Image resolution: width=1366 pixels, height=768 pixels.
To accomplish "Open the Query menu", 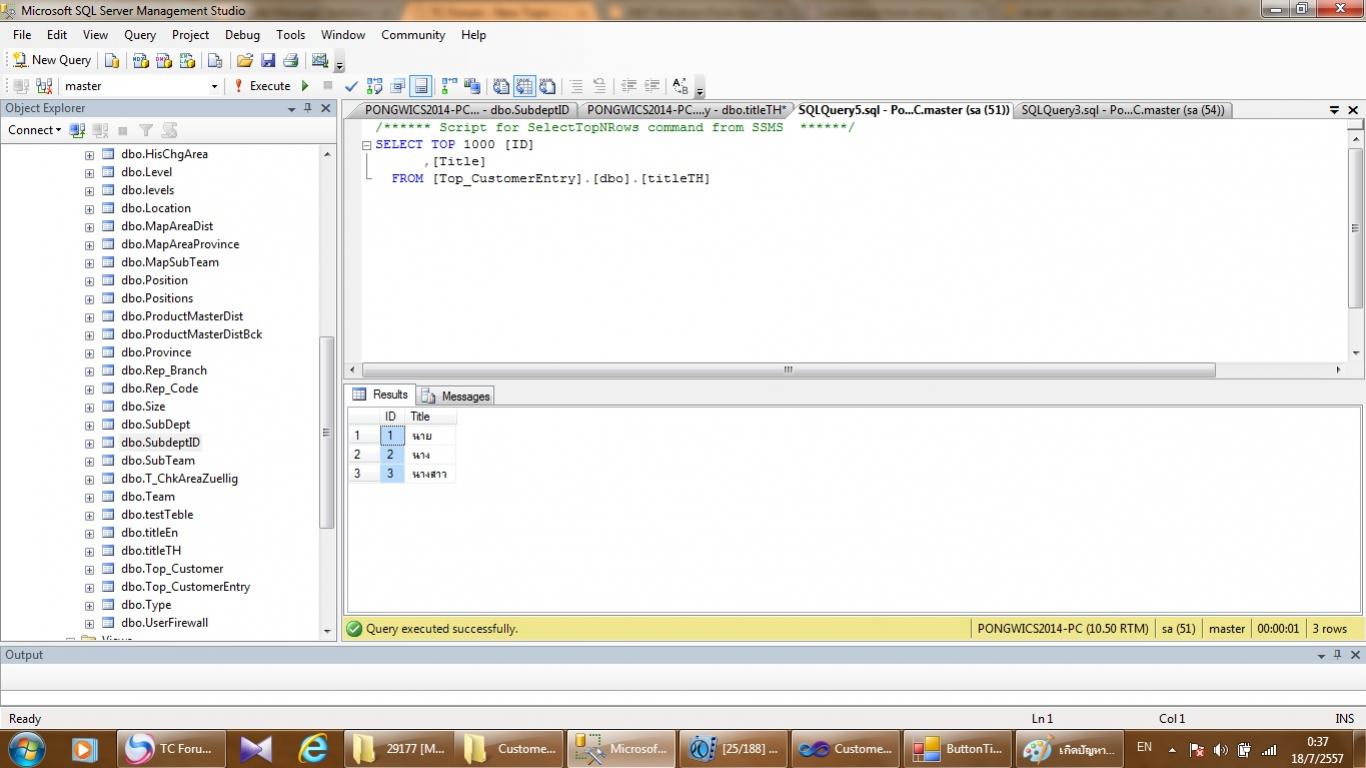I will (x=140, y=35).
